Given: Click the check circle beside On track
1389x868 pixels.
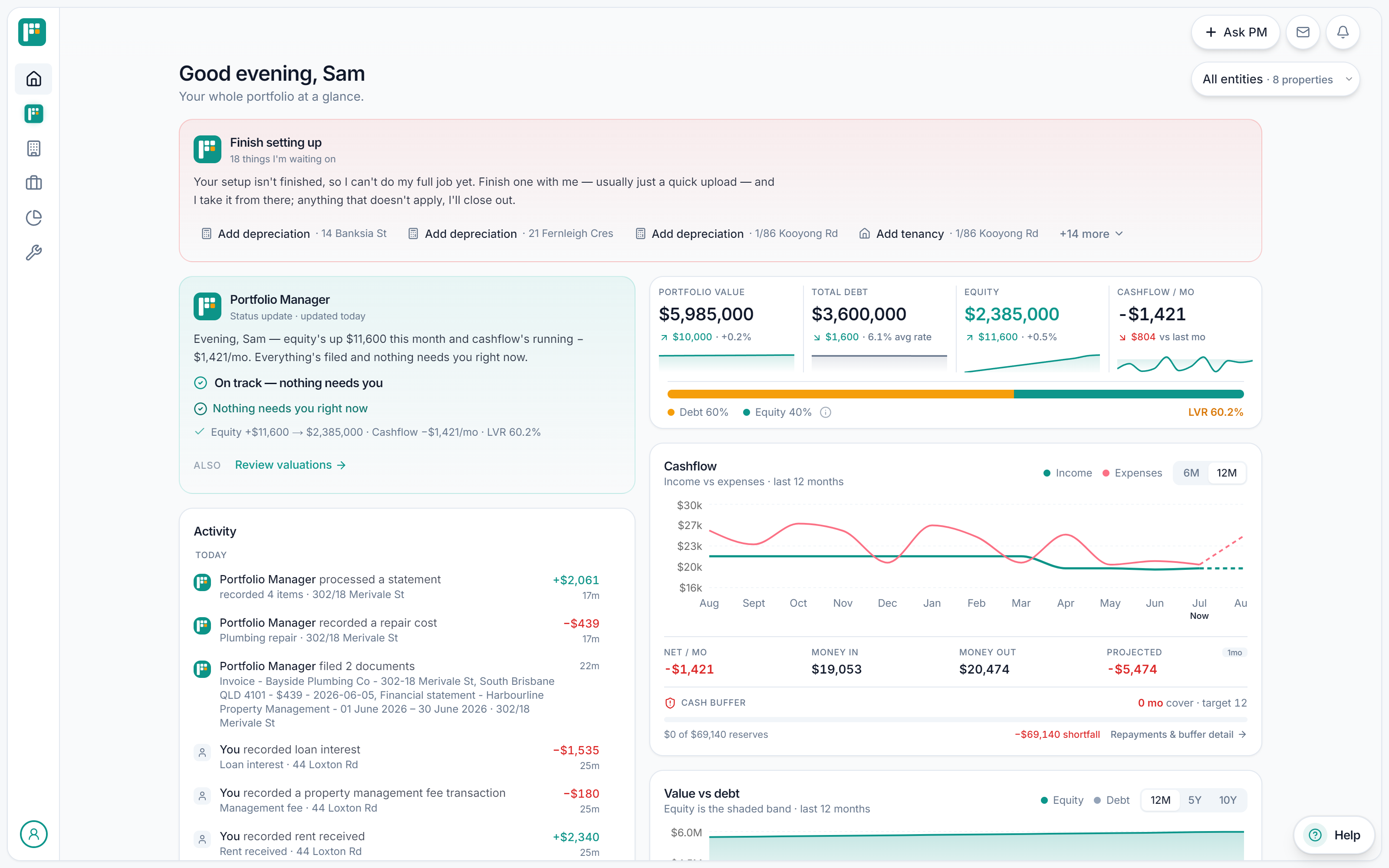Looking at the screenshot, I should click(200, 383).
